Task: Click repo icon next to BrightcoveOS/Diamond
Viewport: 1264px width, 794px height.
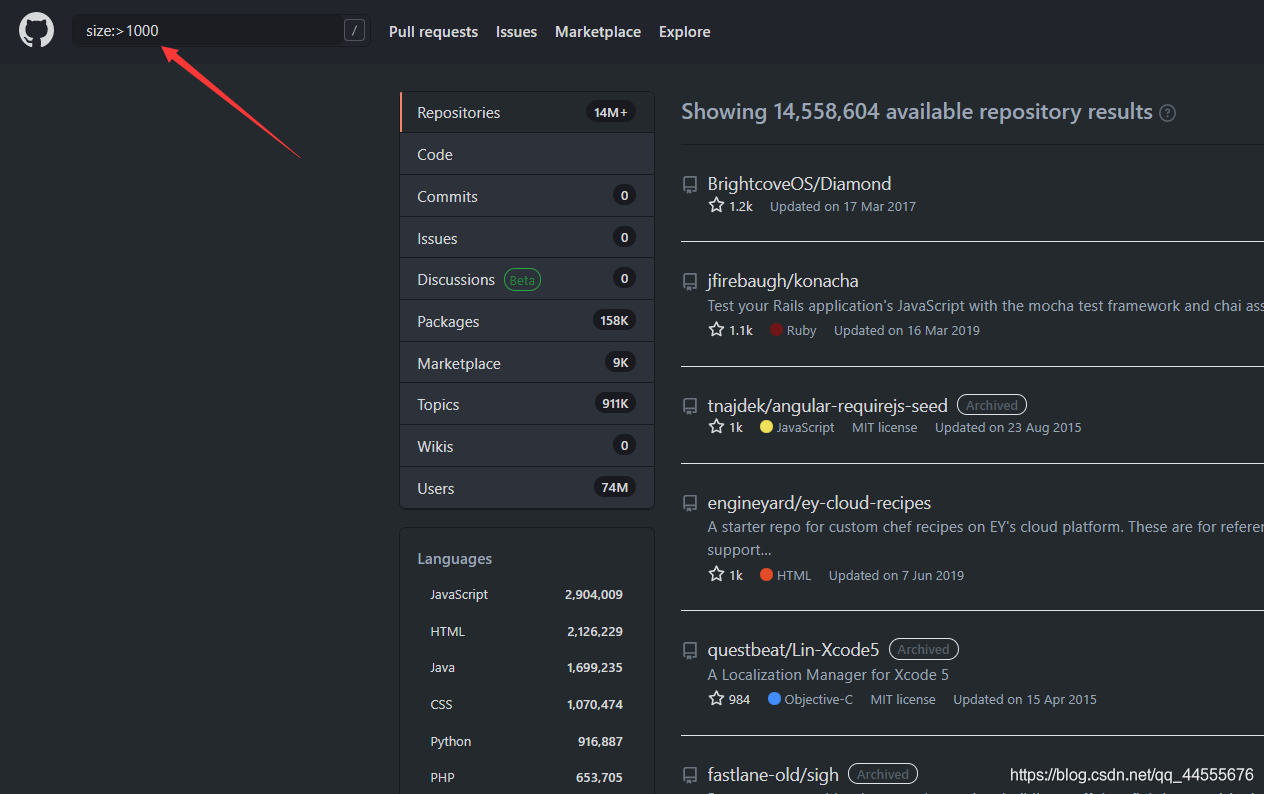Action: click(690, 184)
